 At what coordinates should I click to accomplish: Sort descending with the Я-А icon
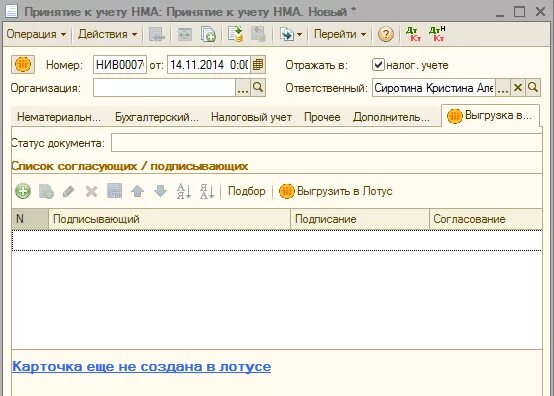tap(207, 191)
